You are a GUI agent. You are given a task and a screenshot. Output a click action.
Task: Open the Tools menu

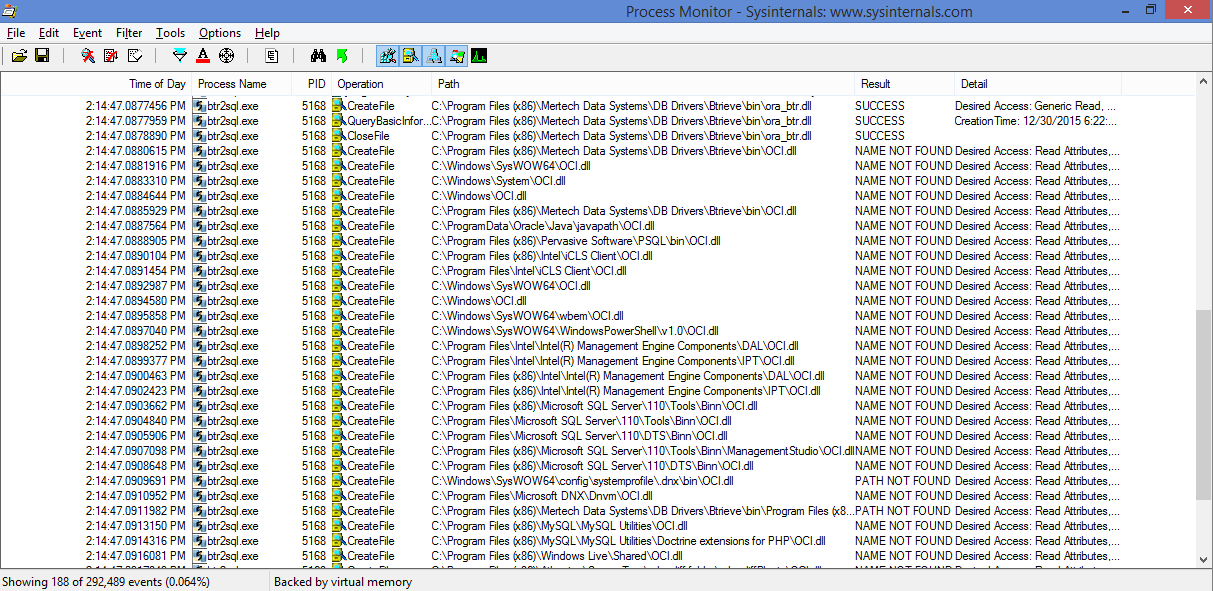click(170, 32)
